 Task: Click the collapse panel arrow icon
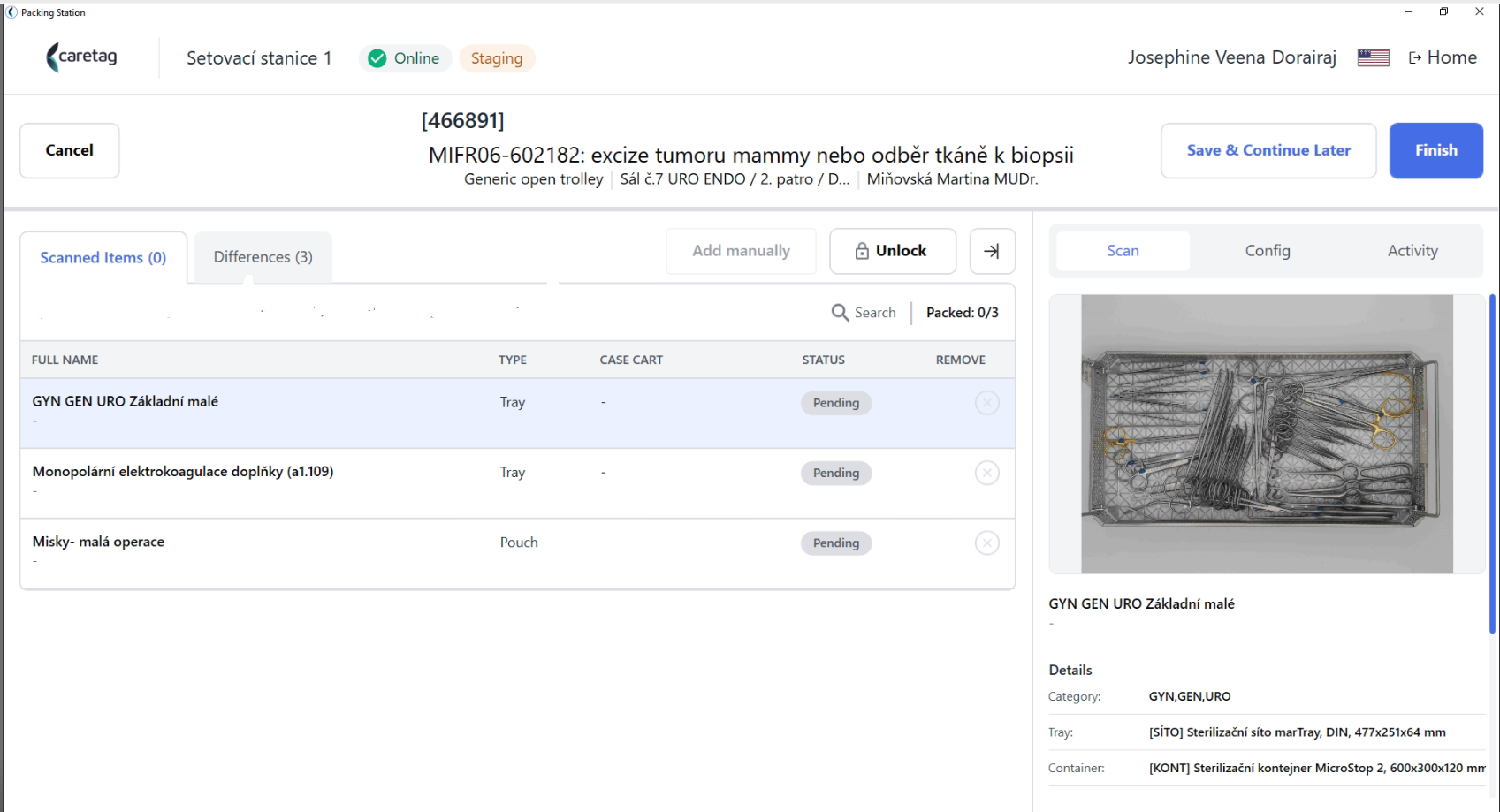pos(992,251)
